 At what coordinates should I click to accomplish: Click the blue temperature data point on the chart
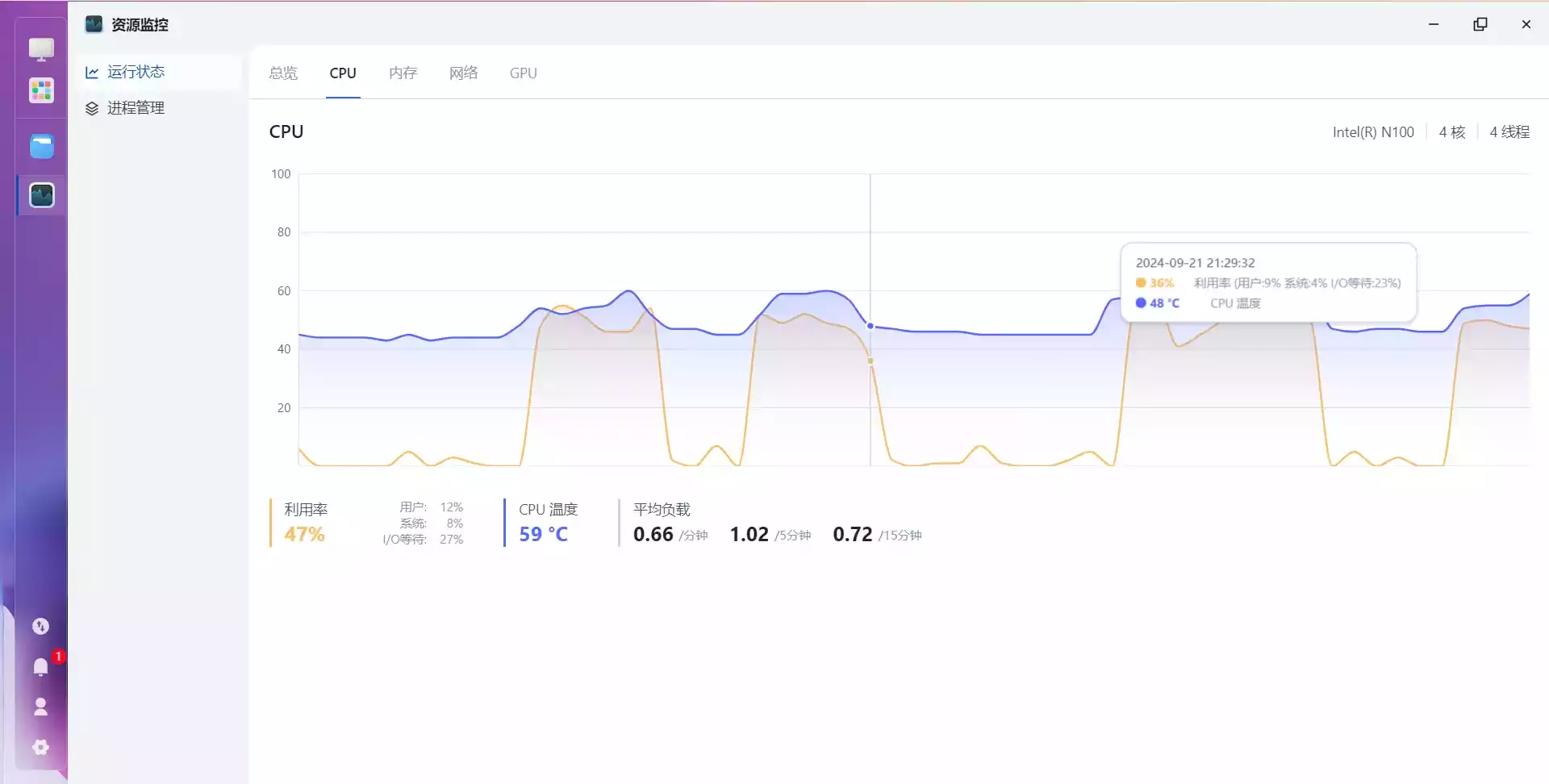(870, 326)
